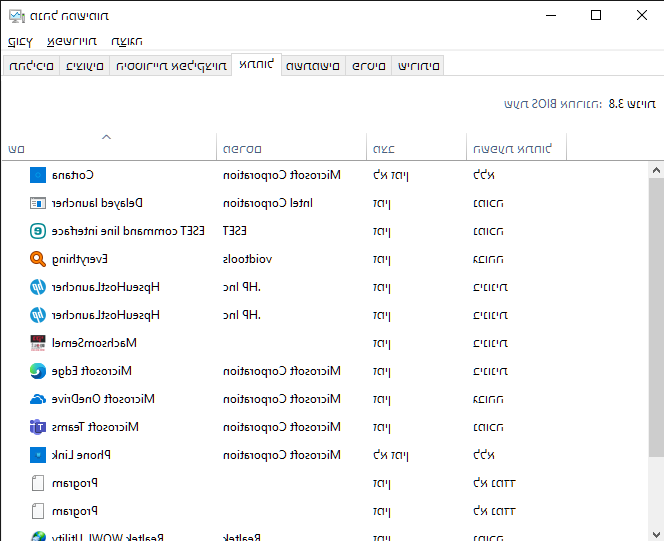The image size is (664, 541).
Task: Click the status cell of the Cortana row
Action: click(x=390, y=175)
